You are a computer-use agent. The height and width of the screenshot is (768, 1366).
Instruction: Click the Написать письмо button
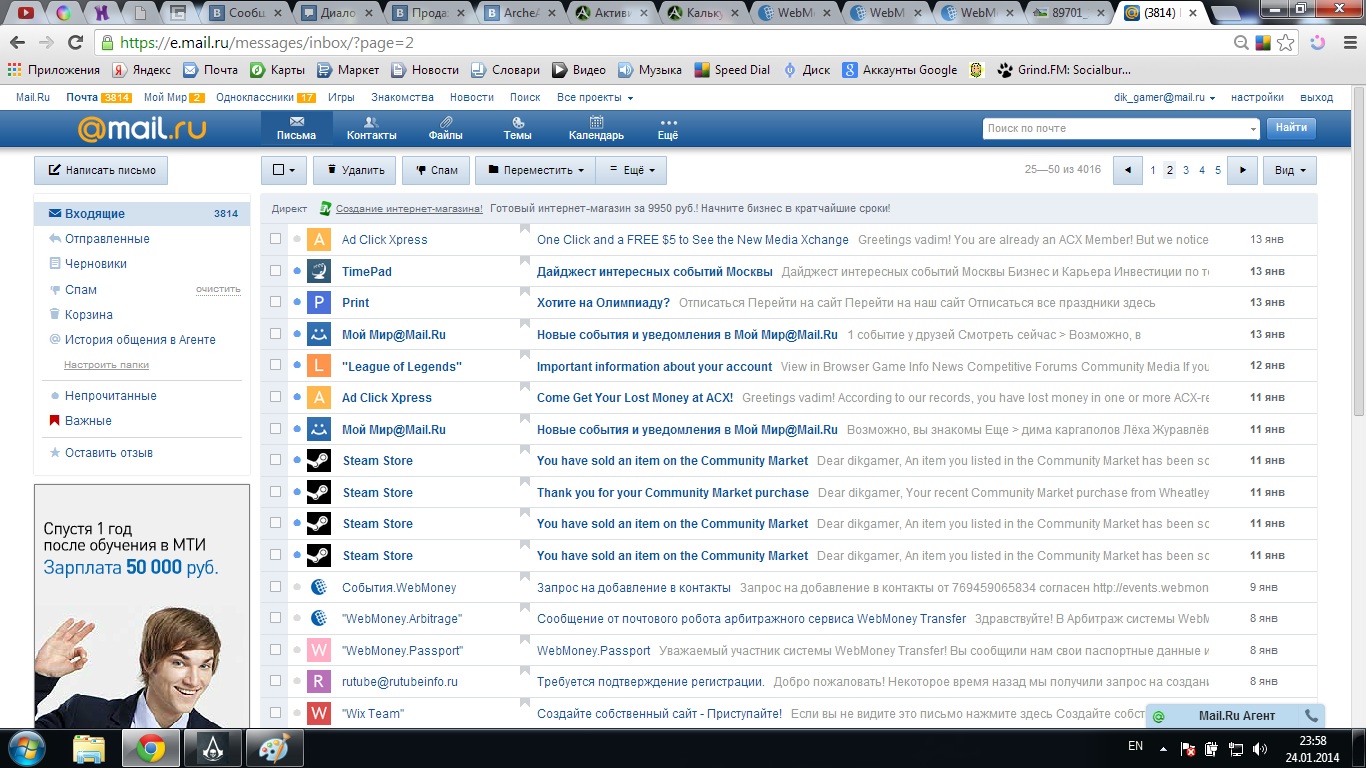click(101, 170)
